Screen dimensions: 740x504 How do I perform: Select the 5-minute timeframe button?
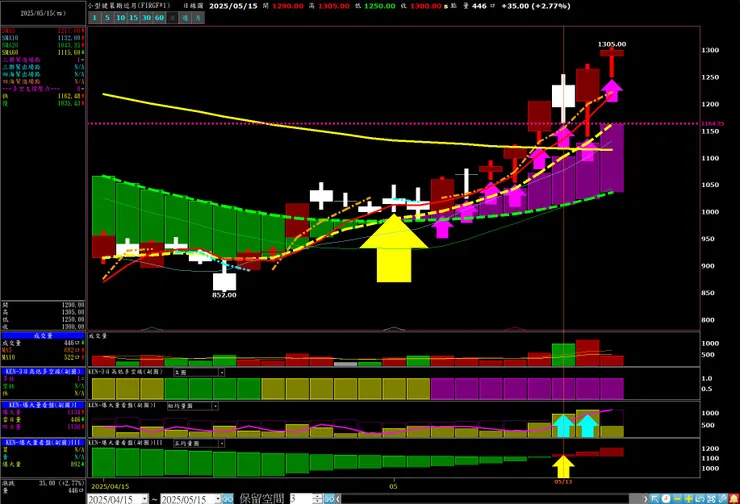(107, 18)
